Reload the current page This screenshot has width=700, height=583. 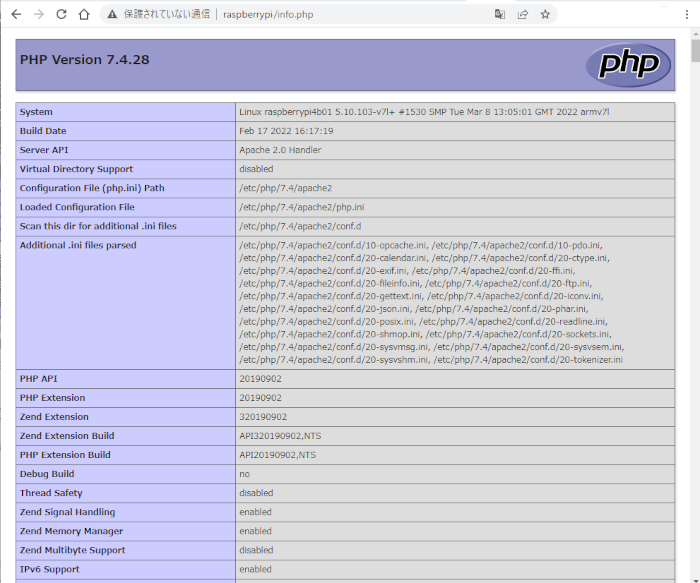[x=62, y=15]
